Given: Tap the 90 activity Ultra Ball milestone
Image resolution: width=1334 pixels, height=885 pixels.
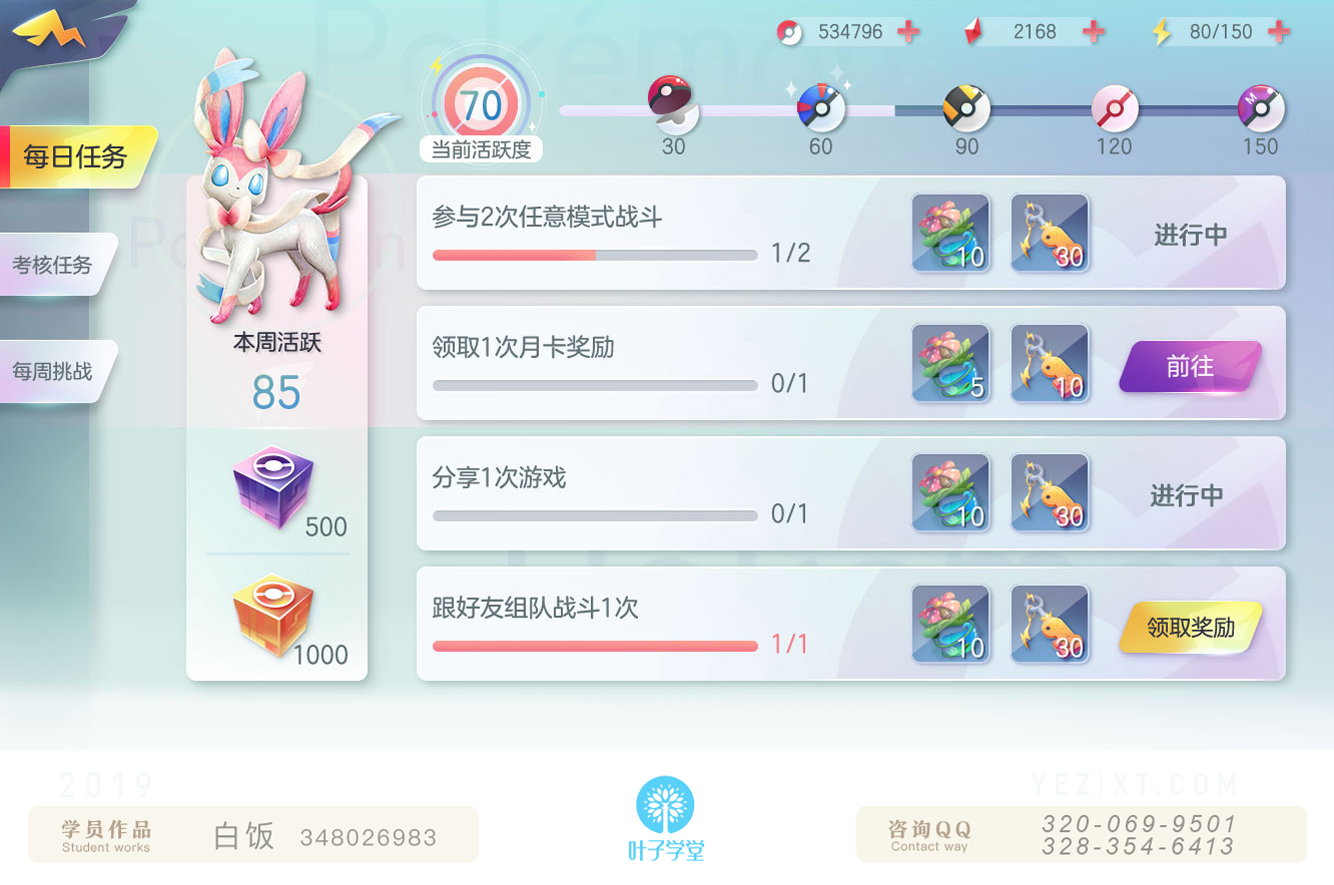Looking at the screenshot, I should (x=966, y=108).
